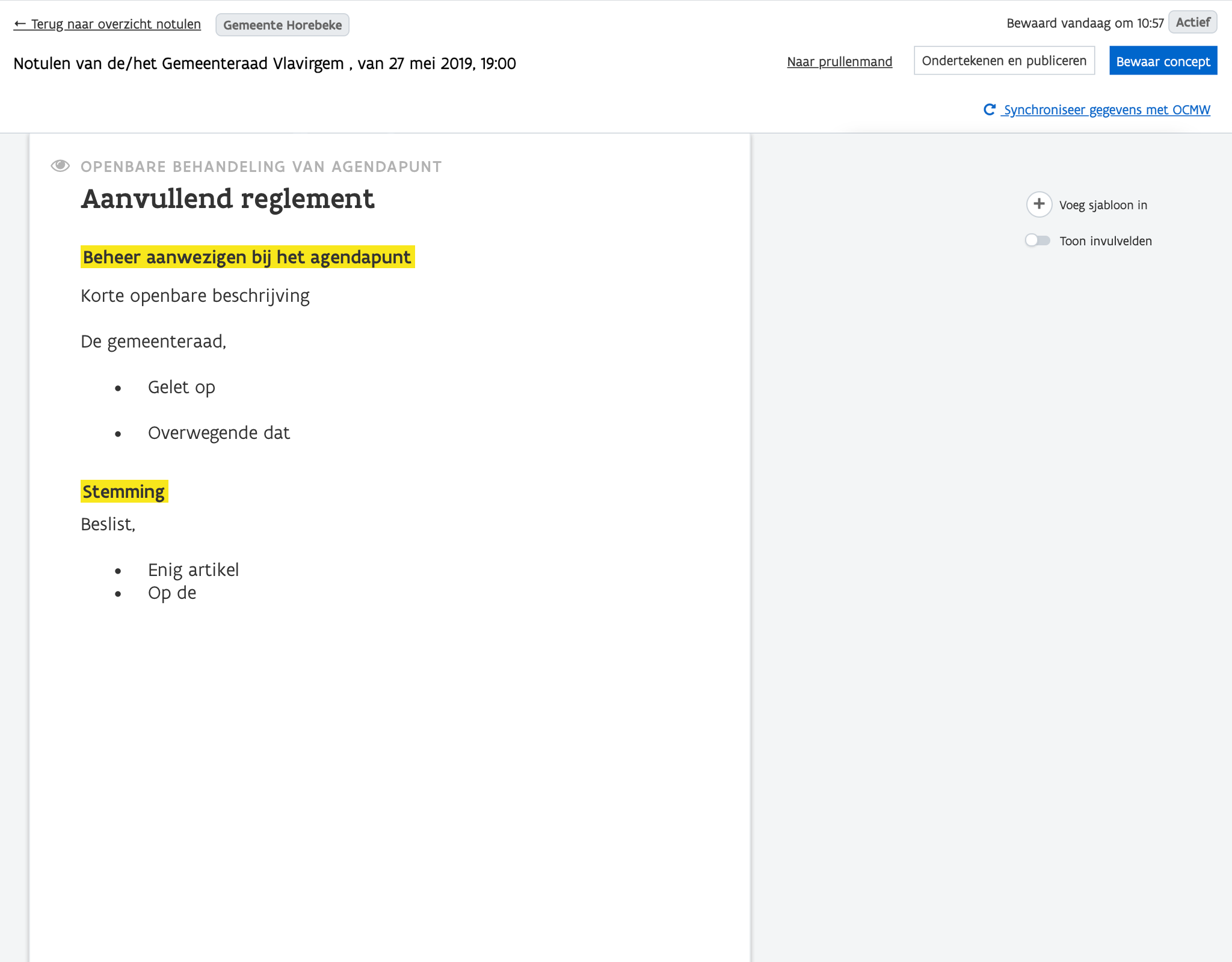The image size is (1232, 962).
Task: Click Bewaar concept button
Action: [1163, 61]
